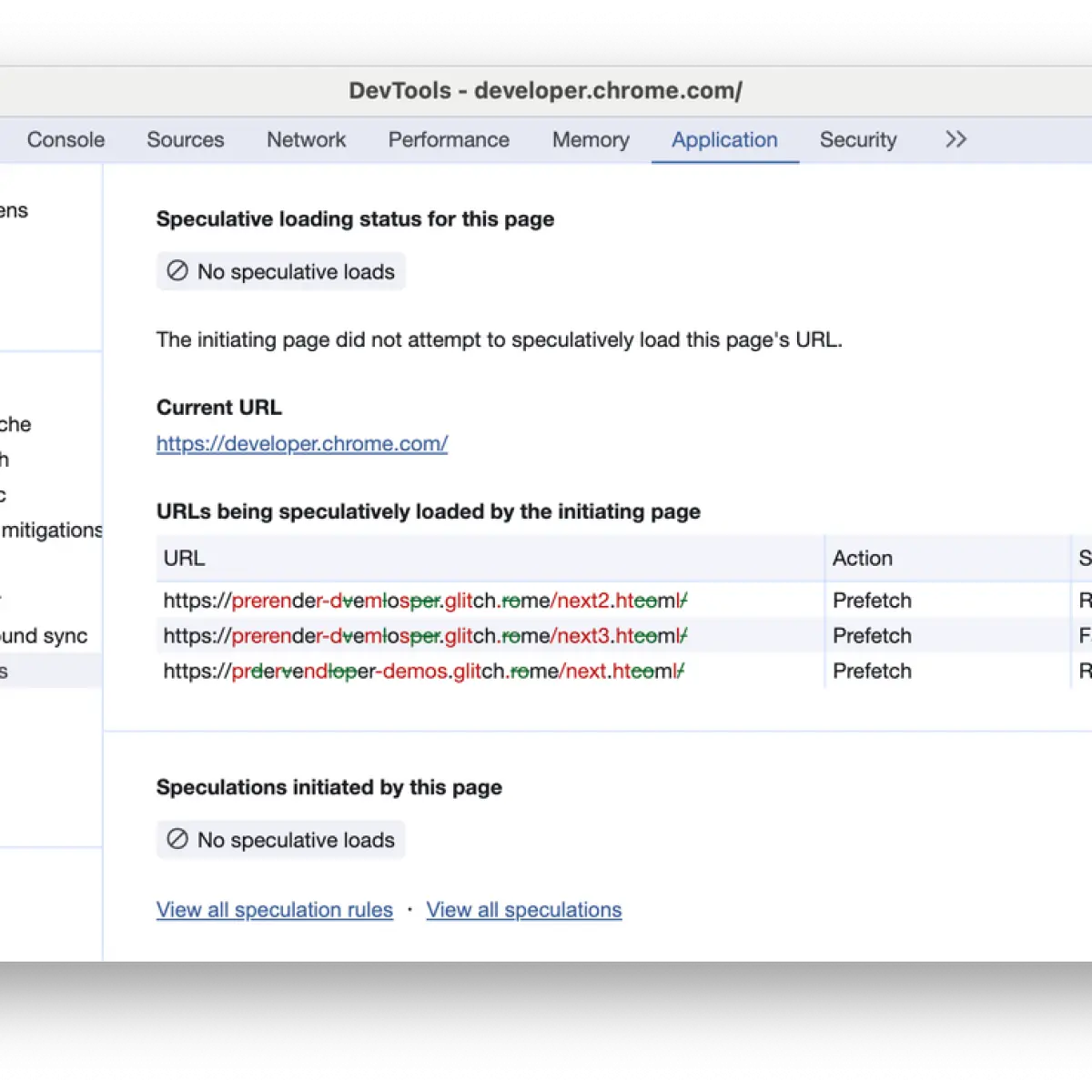Click the URL column header
The height and width of the screenshot is (1092, 1092).
tap(490, 558)
